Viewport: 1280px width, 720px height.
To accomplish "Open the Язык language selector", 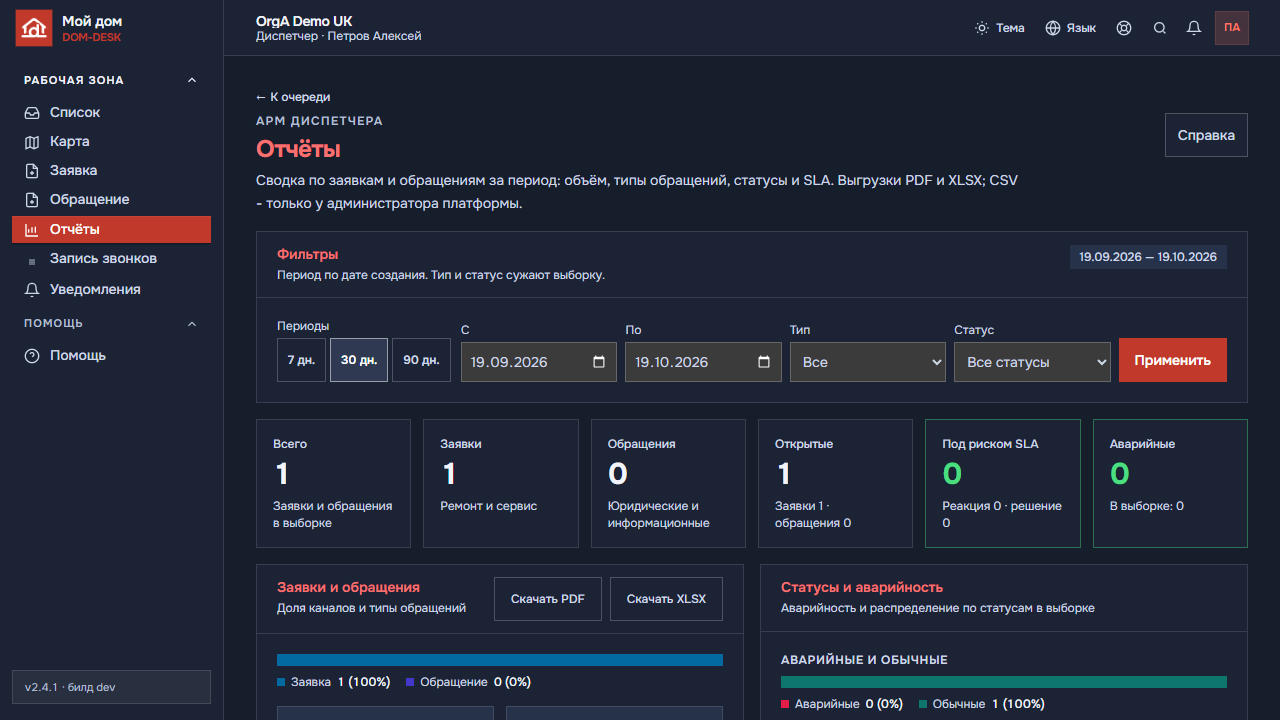I will 1071,28.
